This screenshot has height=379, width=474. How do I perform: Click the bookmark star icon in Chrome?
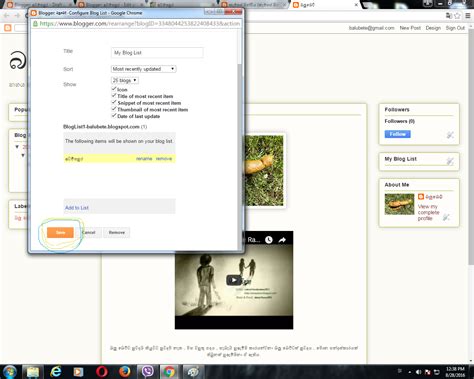pos(457,16)
